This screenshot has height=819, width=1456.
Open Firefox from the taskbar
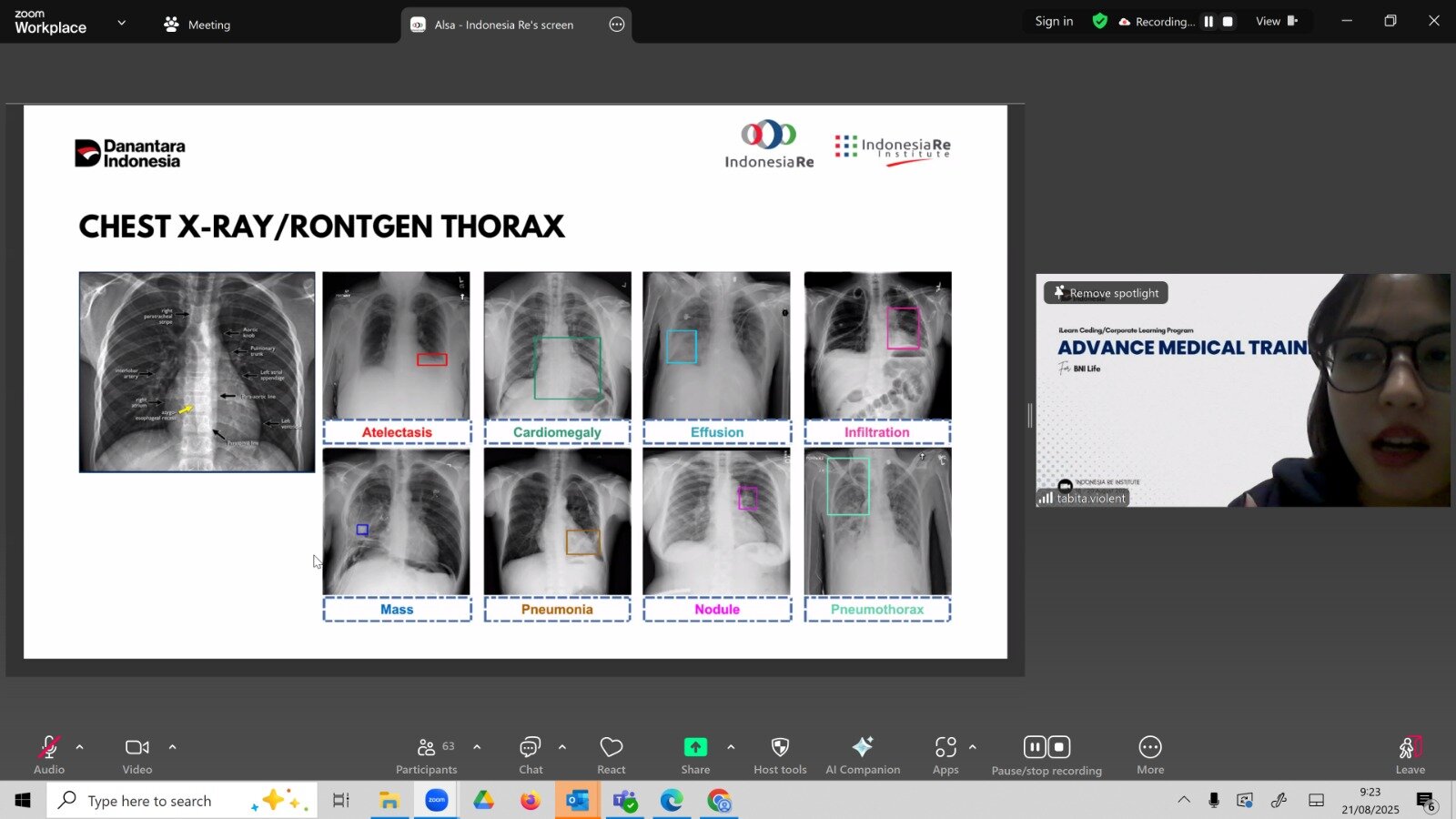click(x=530, y=801)
